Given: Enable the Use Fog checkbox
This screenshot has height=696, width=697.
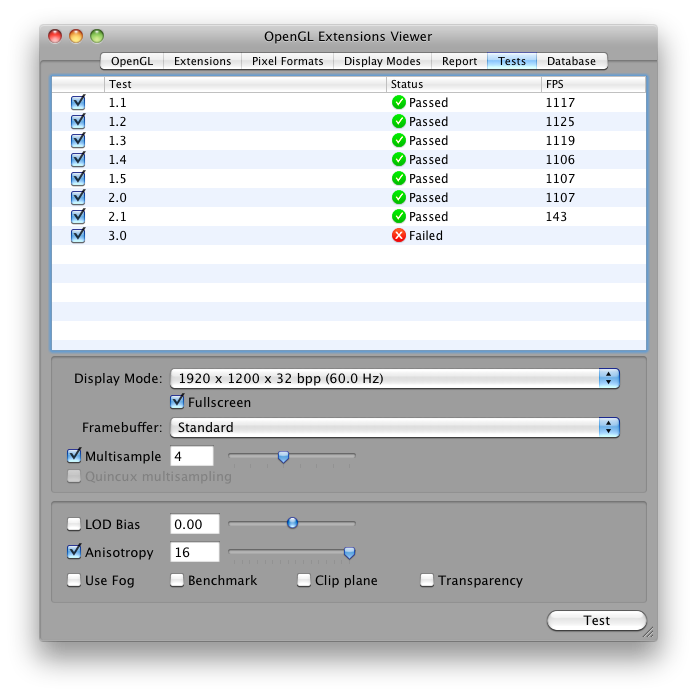Looking at the screenshot, I should [x=74, y=580].
